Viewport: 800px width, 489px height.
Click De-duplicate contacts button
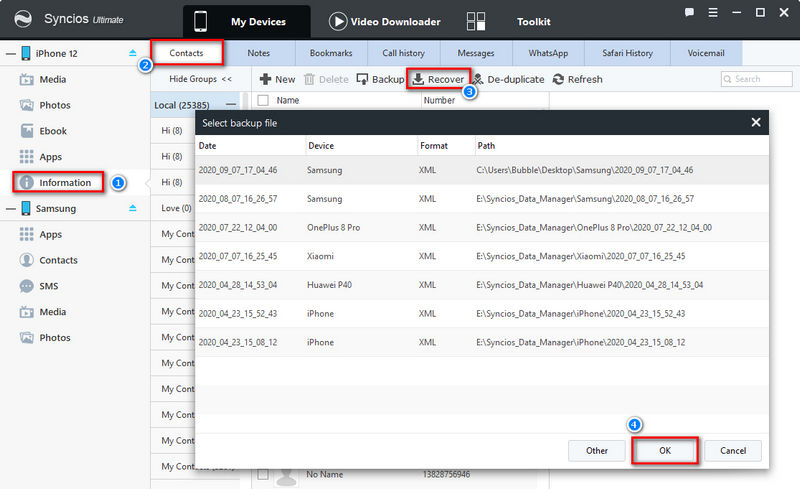[508, 79]
